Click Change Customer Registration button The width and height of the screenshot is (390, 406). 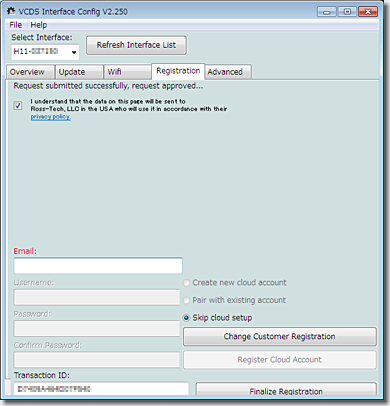280,337
